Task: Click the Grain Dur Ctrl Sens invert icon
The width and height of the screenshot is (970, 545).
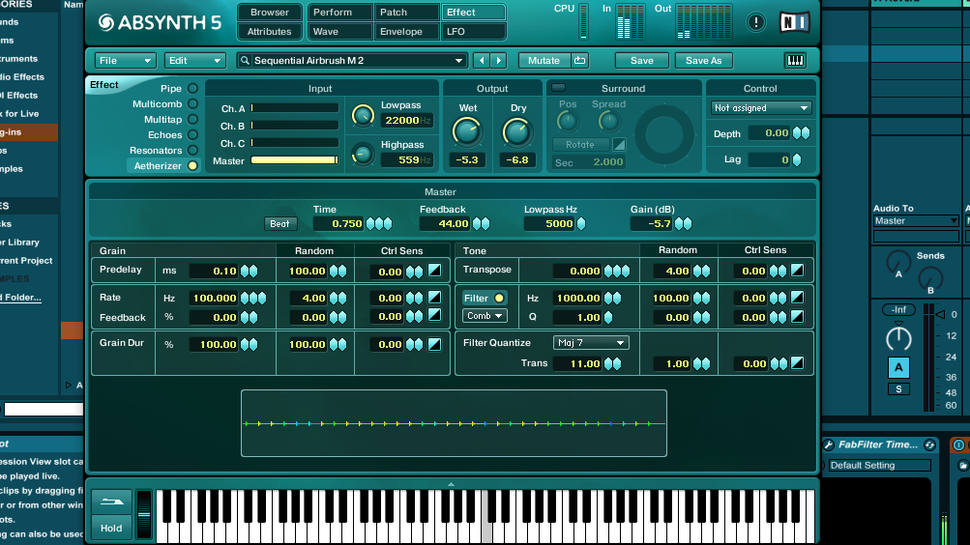Action: click(435, 344)
